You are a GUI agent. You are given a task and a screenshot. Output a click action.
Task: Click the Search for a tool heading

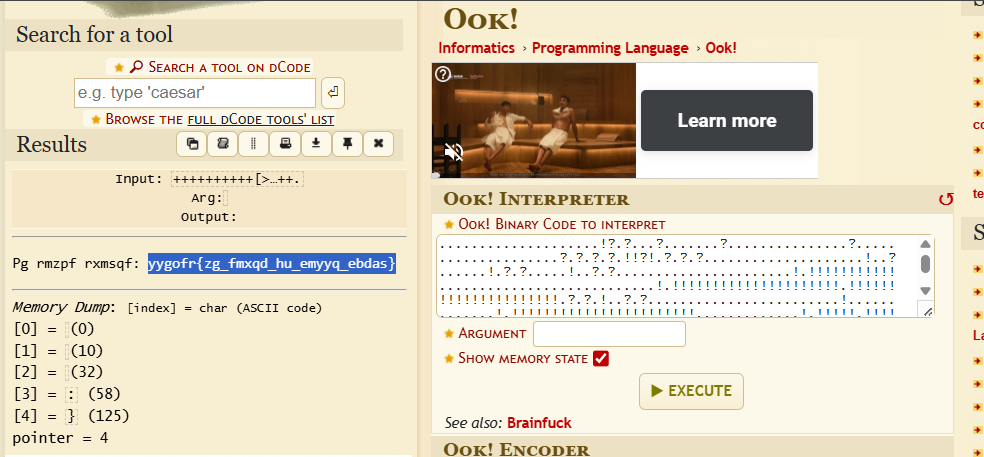coord(94,35)
